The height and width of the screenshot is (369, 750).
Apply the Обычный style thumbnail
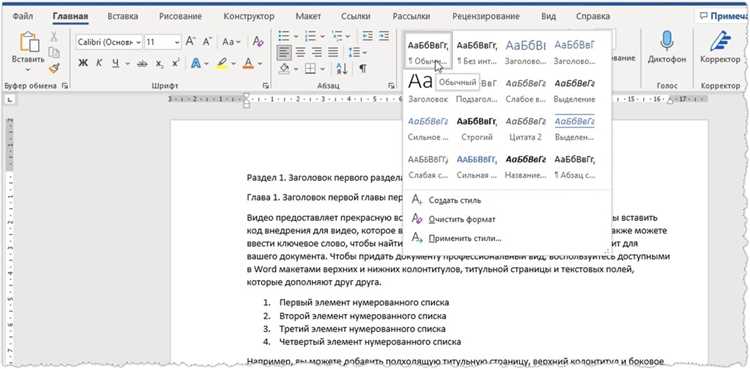point(428,51)
